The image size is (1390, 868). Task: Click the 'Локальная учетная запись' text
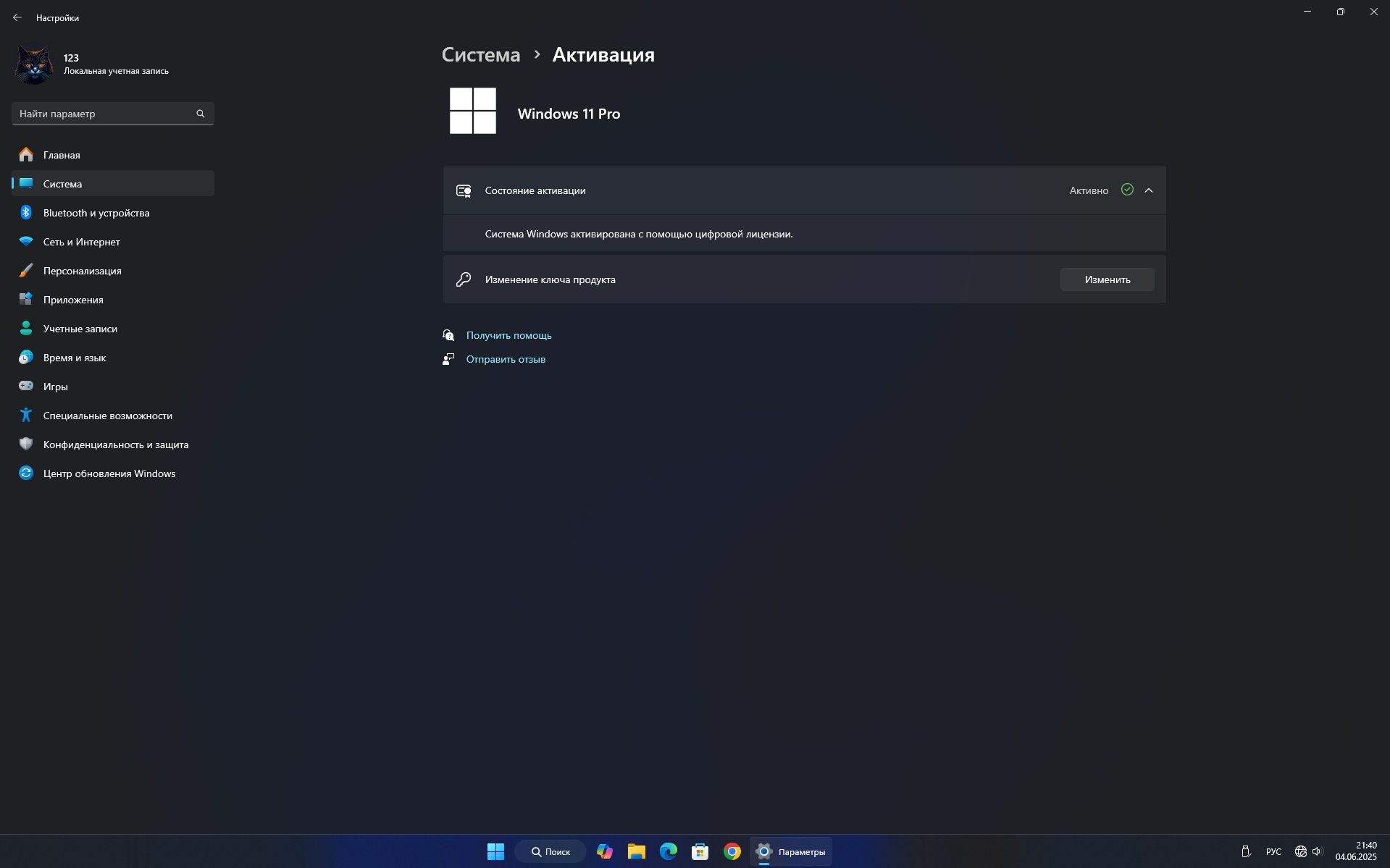tap(116, 71)
